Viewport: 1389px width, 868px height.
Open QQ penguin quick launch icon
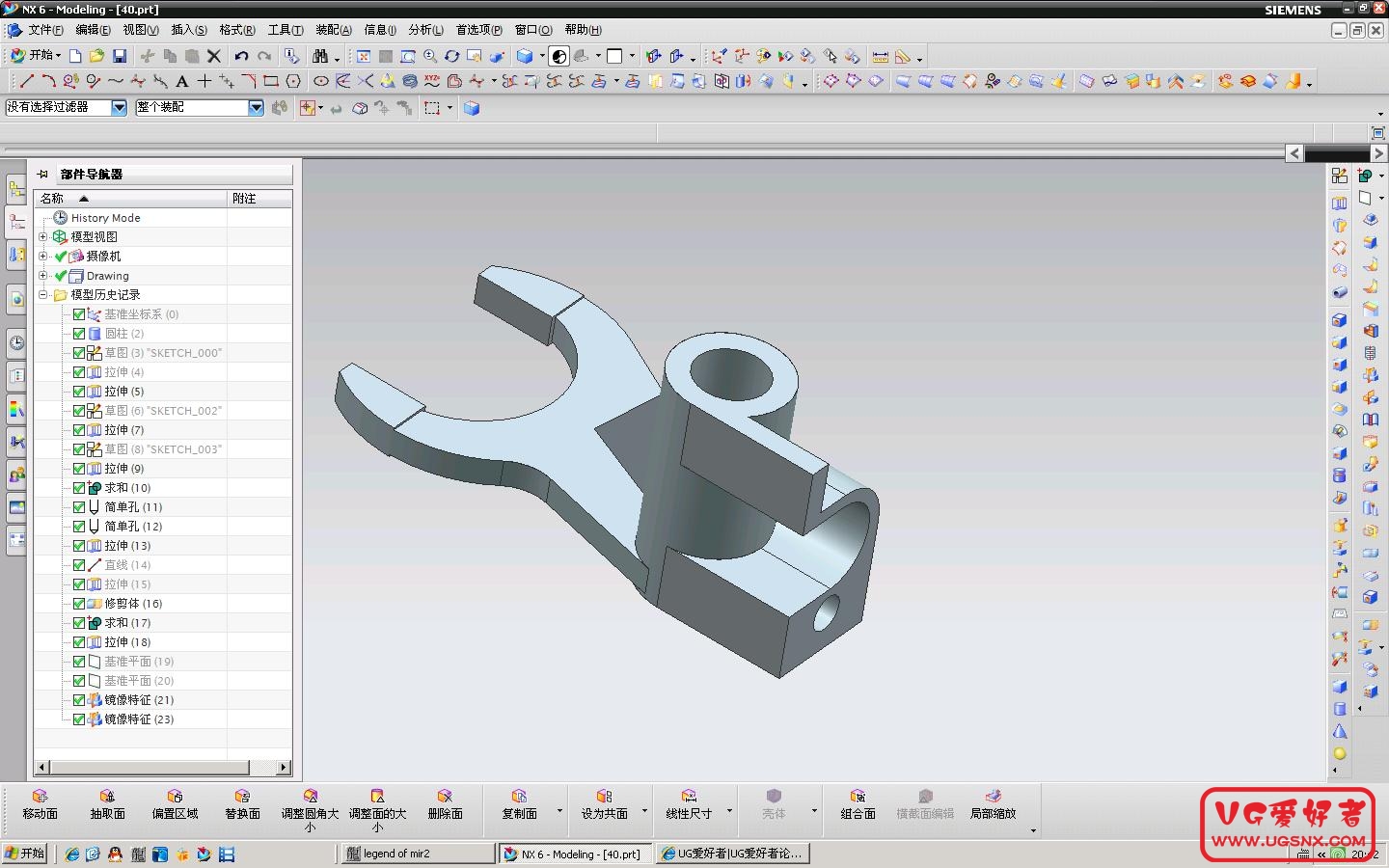click(115, 854)
